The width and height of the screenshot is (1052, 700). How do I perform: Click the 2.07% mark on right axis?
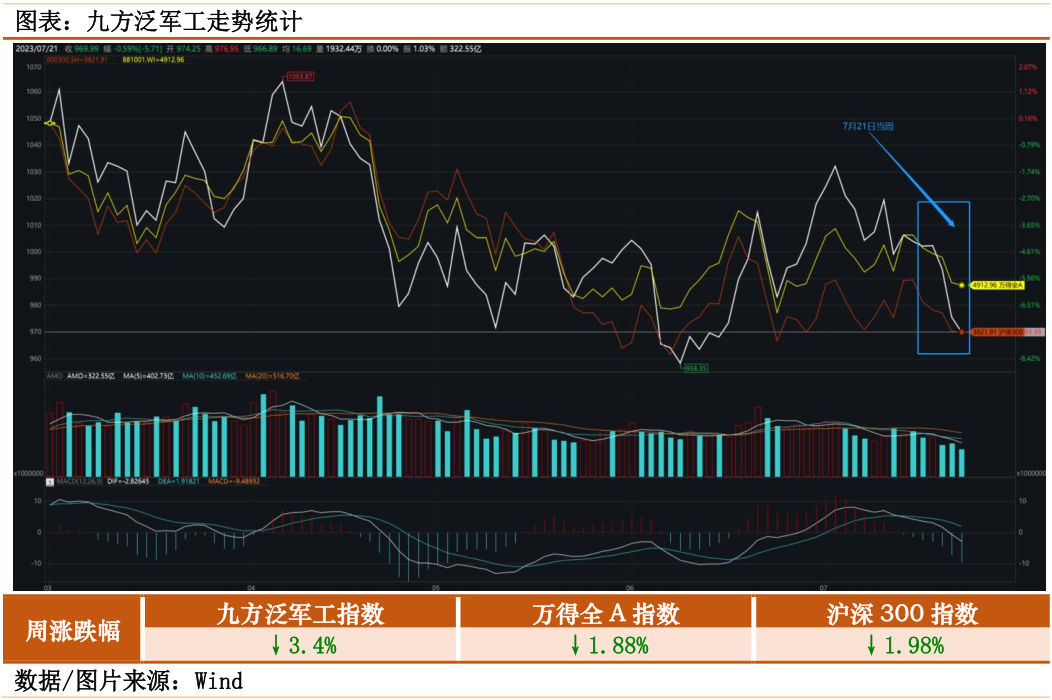pyautogui.click(x=1028, y=67)
